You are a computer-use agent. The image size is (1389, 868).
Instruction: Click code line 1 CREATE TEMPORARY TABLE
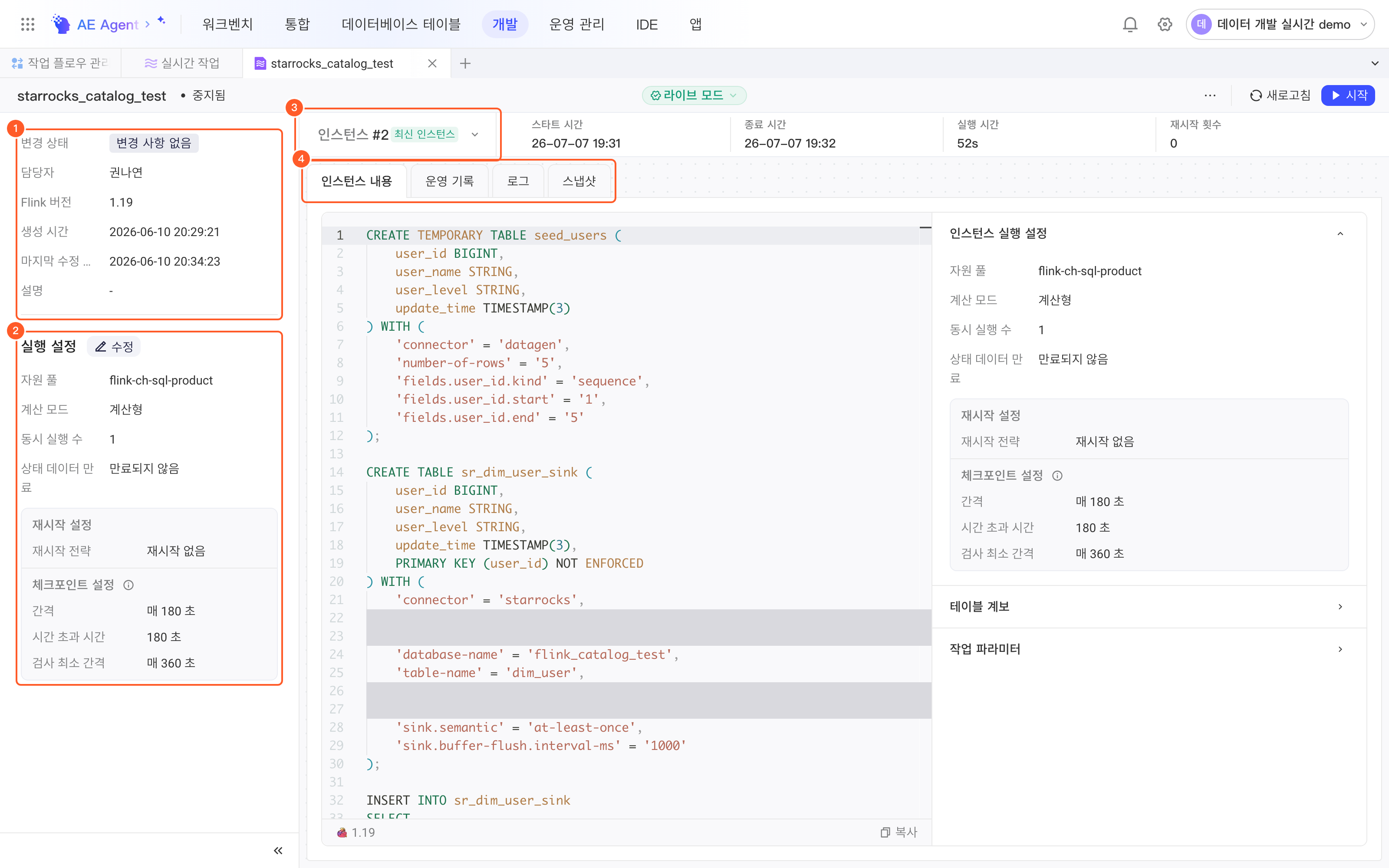494,235
